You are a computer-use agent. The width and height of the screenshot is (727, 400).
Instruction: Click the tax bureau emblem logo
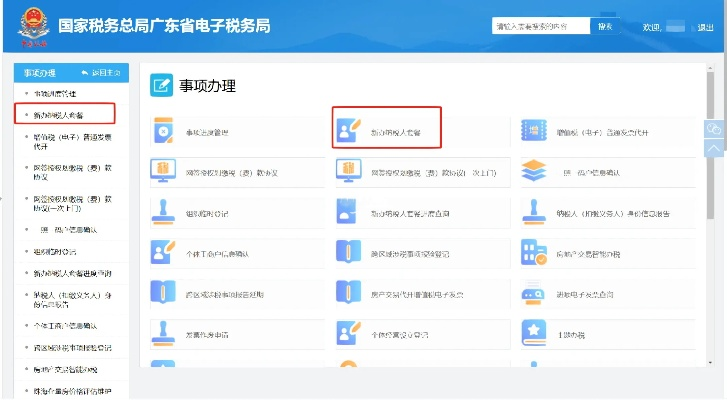[x=33, y=27]
